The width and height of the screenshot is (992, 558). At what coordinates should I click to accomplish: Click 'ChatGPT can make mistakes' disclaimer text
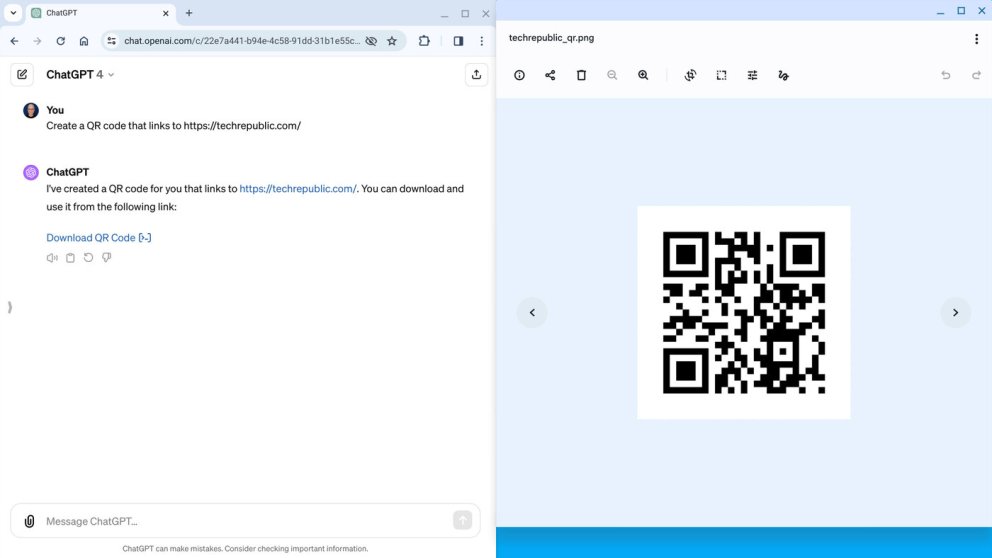coord(245,549)
